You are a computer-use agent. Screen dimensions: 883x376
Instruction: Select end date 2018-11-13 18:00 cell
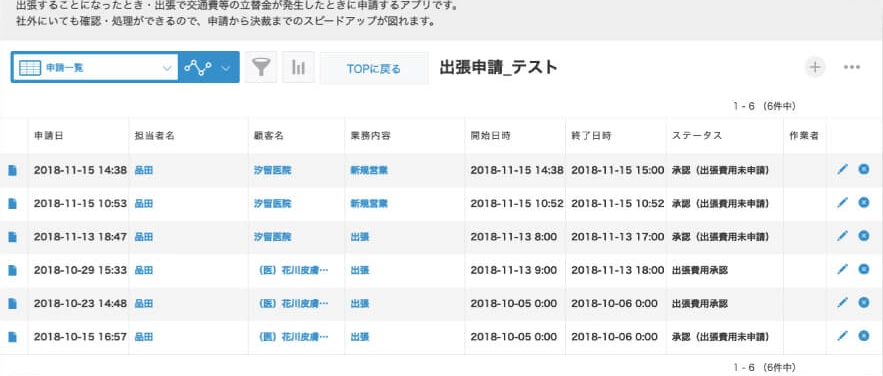[618, 270]
